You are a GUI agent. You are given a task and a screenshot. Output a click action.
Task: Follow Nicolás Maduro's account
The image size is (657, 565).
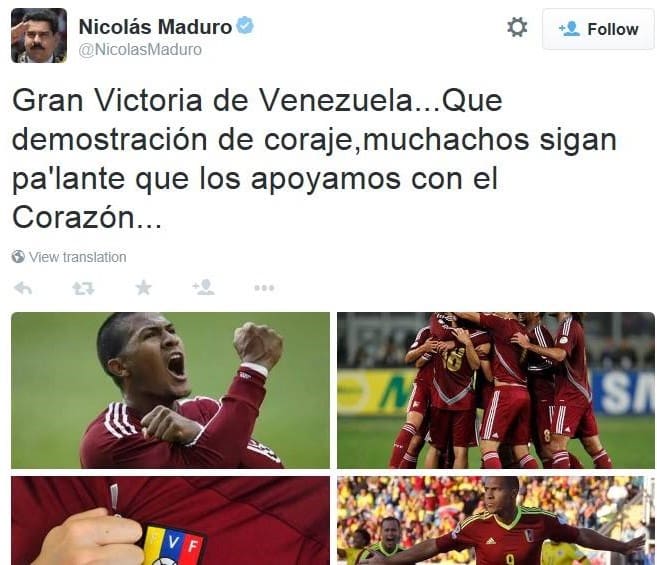598,29
